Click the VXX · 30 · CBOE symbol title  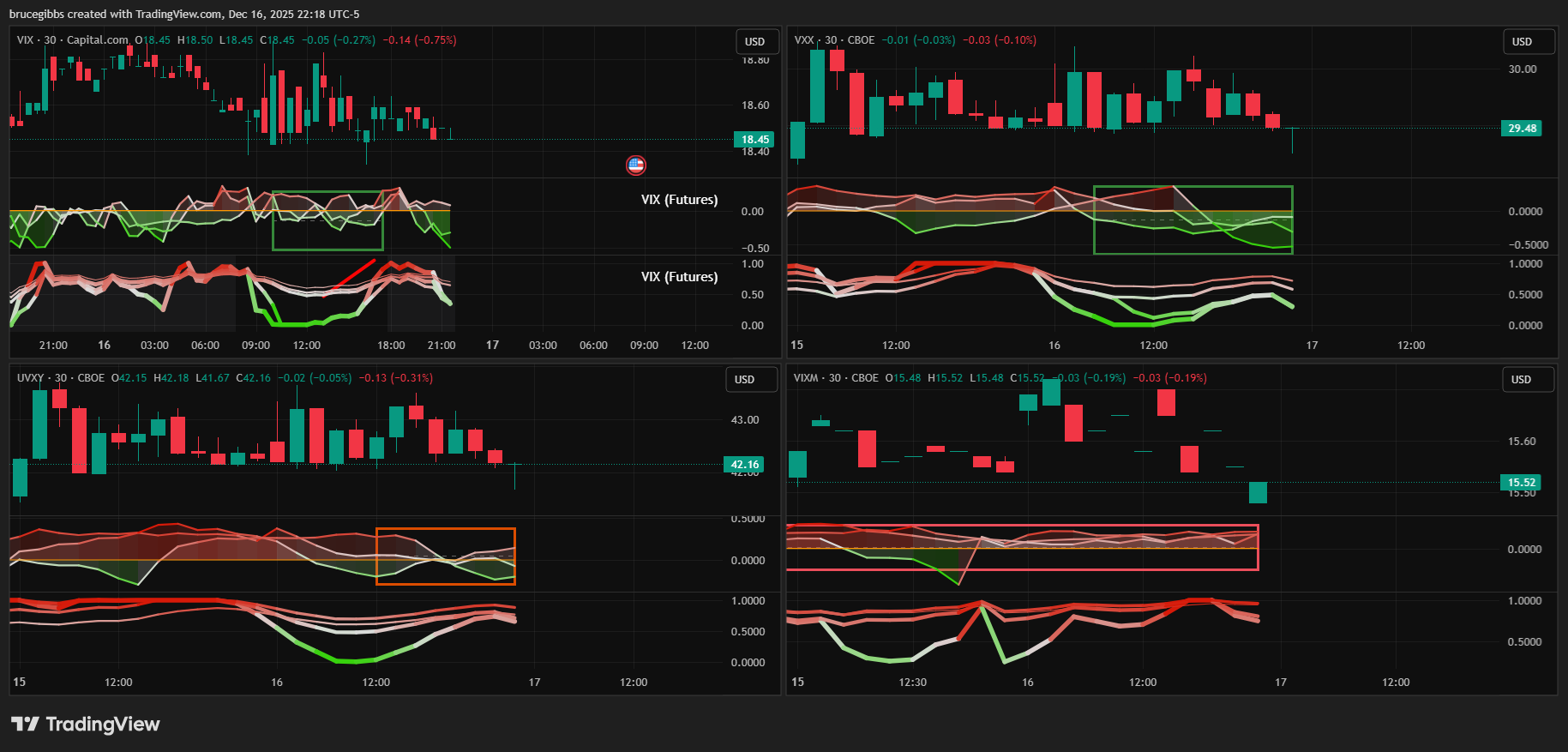(x=834, y=40)
